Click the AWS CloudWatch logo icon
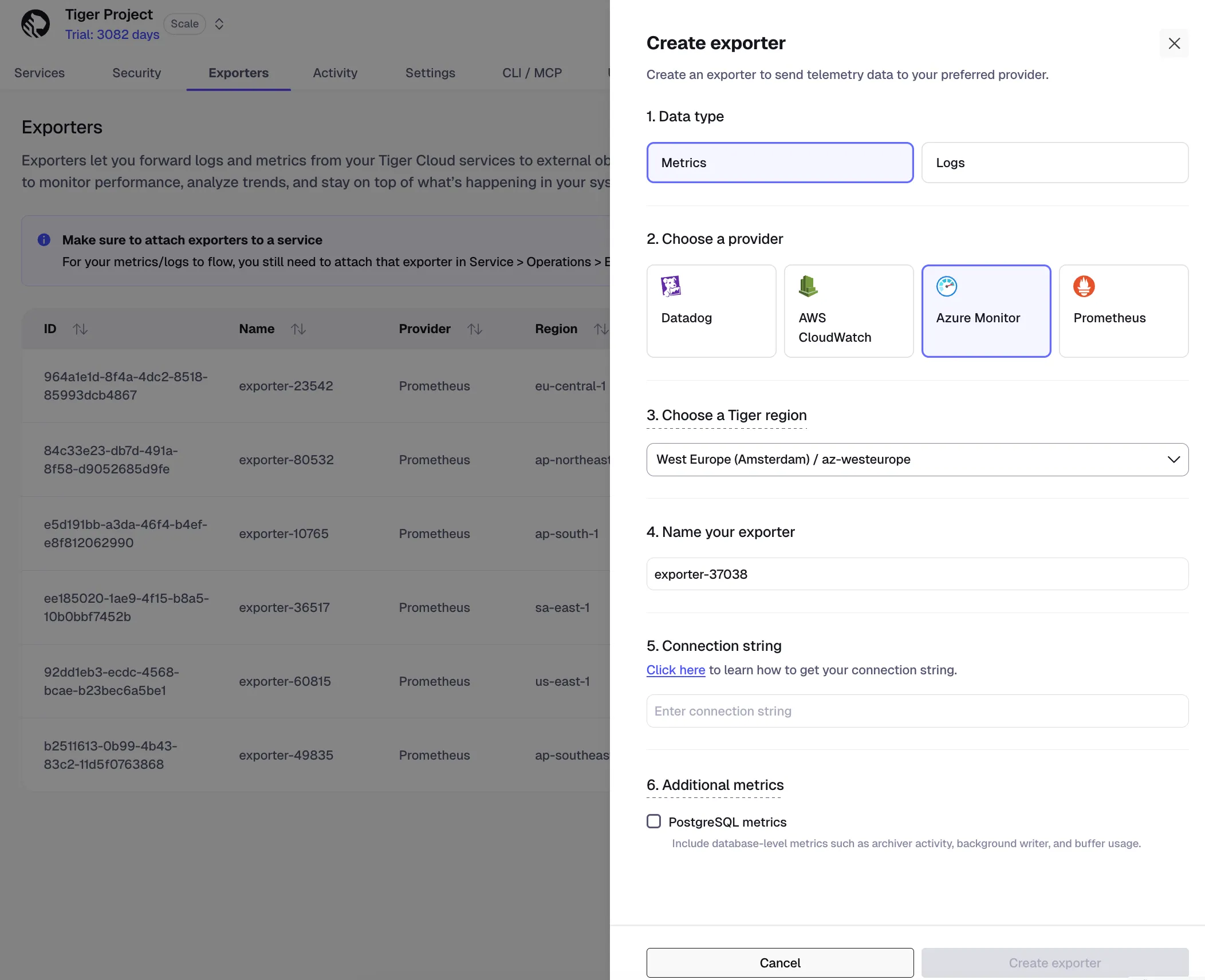 coord(809,286)
